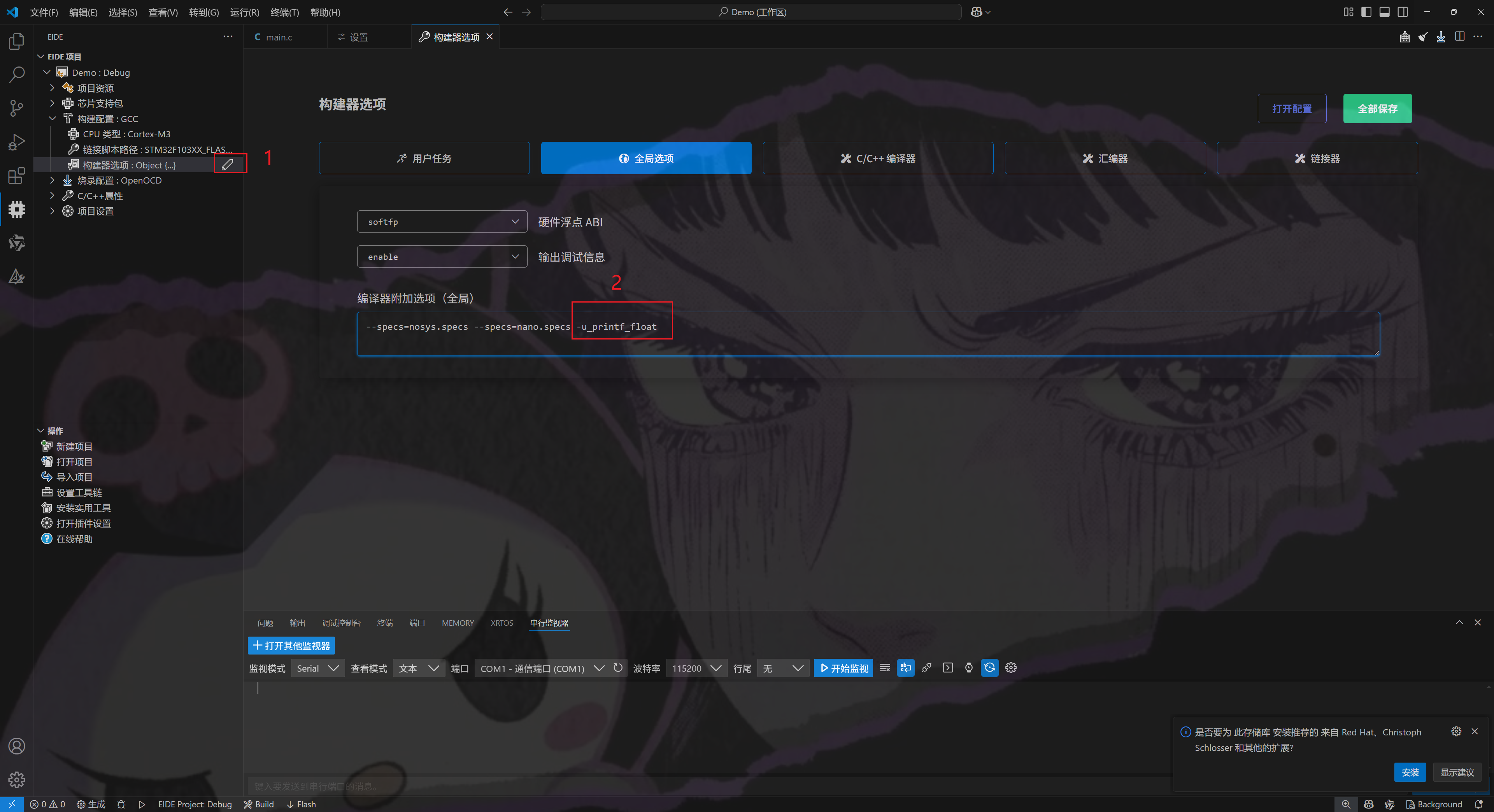Click the flash download icon in editor toolbar
The image size is (1494, 812).
coord(1441,37)
